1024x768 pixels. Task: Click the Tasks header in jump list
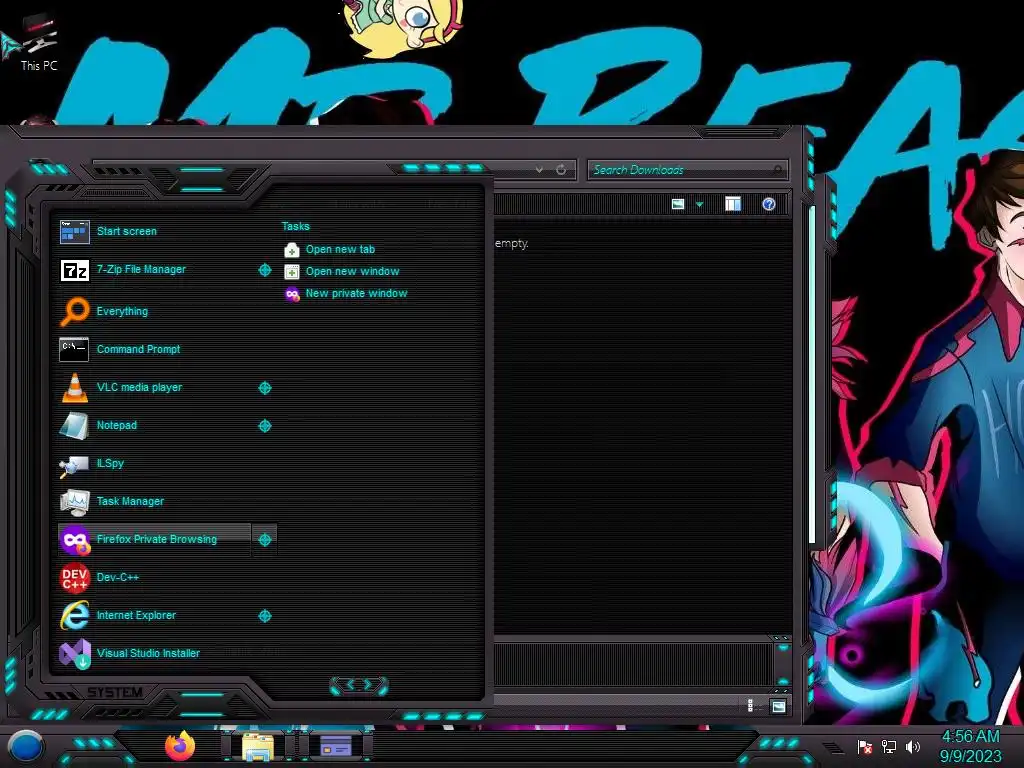295,227
